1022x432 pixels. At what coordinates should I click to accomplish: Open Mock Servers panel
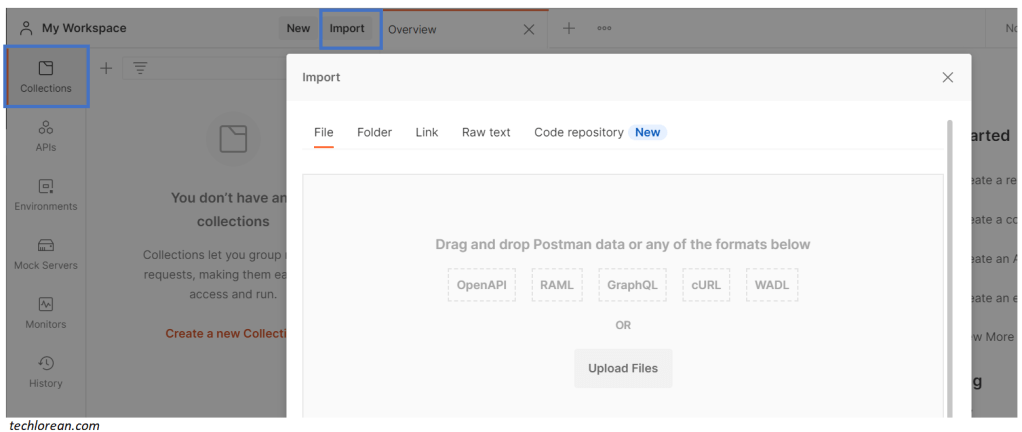pos(46,254)
